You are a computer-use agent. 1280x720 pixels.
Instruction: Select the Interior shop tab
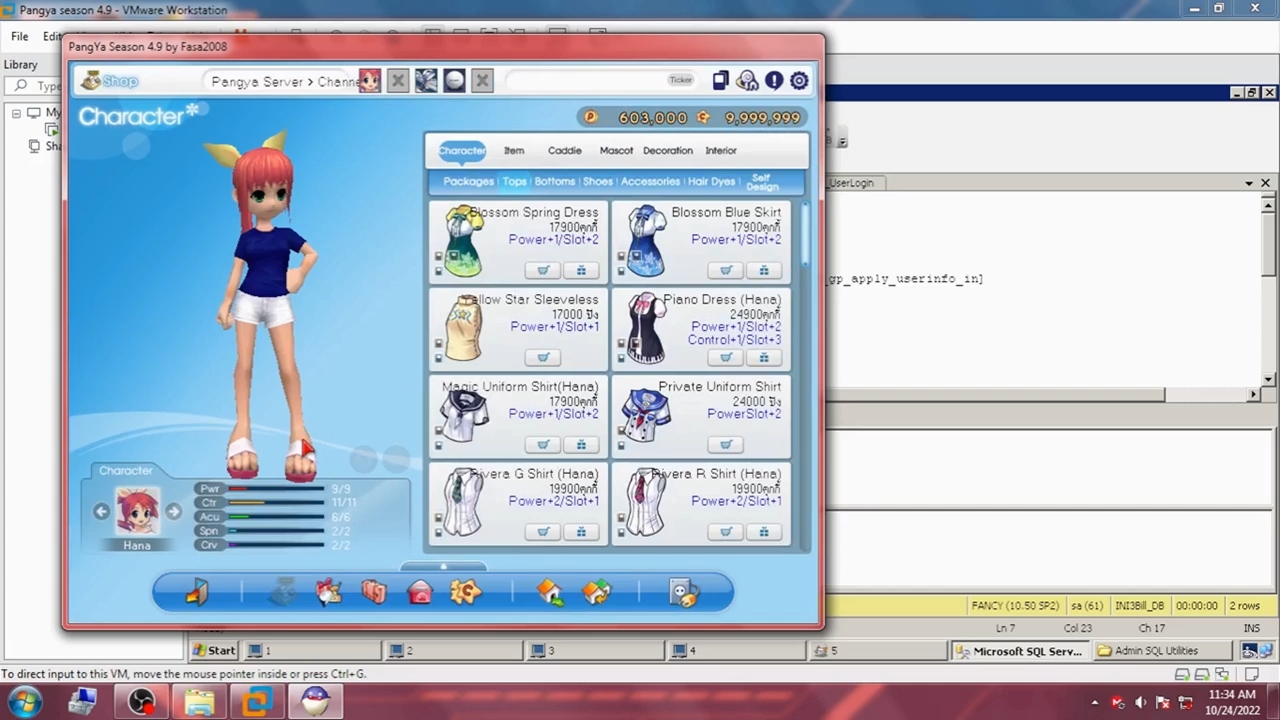click(x=721, y=151)
